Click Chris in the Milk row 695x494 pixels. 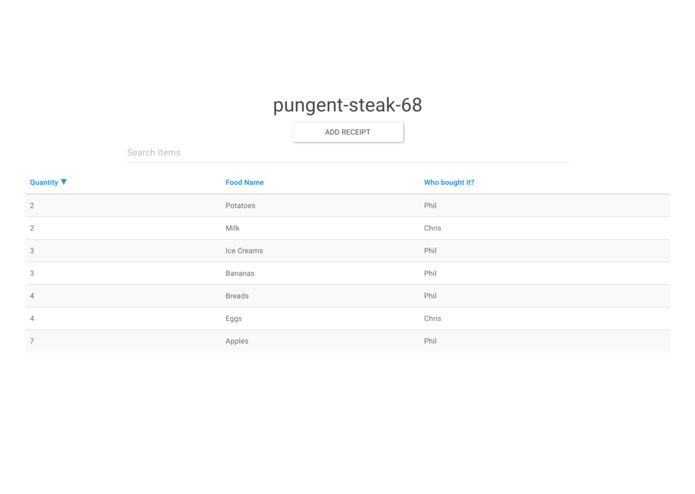point(433,228)
